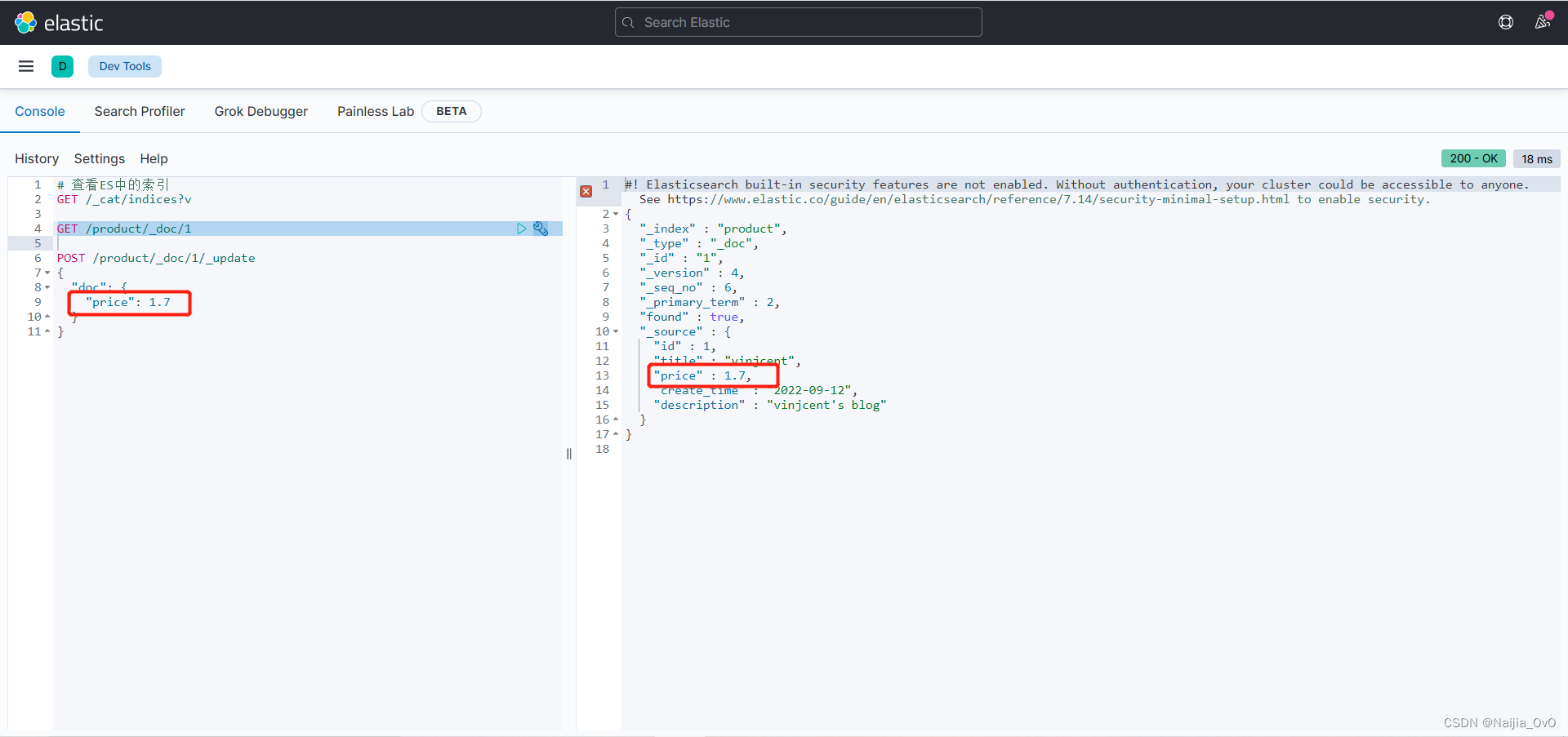Click the 200 - OK status badge
Viewport: 1568px width, 737px height.
tap(1473, 158)
